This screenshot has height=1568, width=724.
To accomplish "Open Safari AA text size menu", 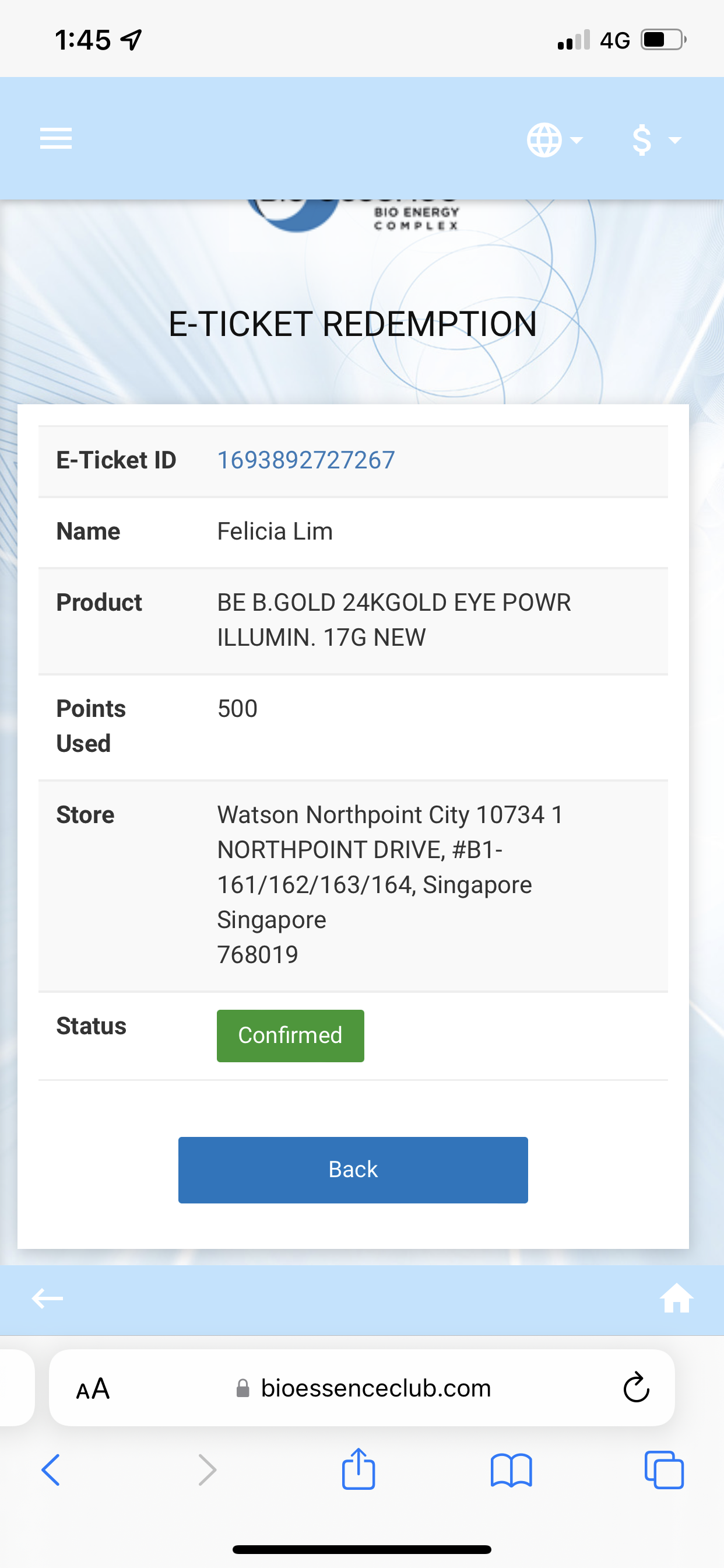I will (93, 1388).
